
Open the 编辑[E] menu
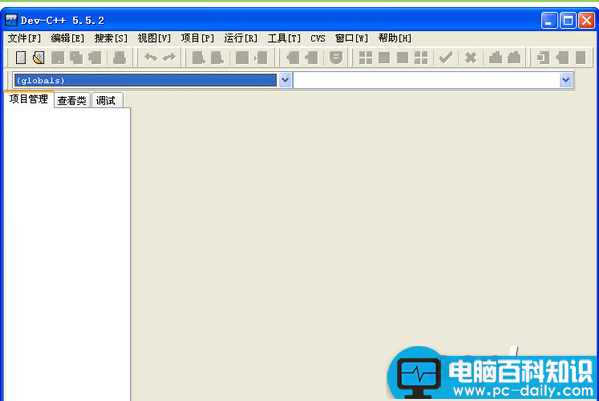[x=67, y=38]
